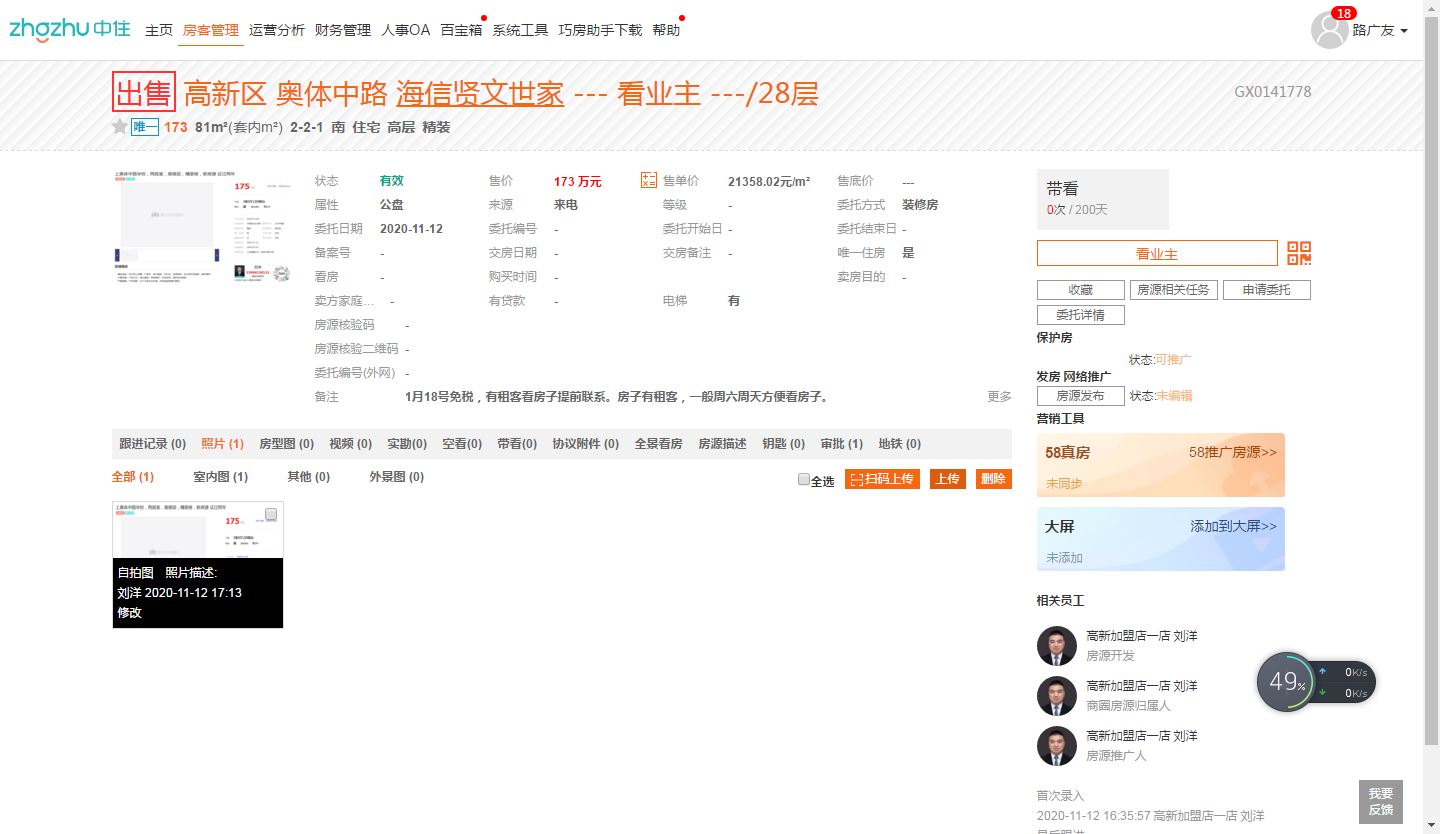Image resolution: width=1440 pixels, height=834 pixels.
Task: Click the QR code icon beside 看业主 button
Action: pos(1299,253)
